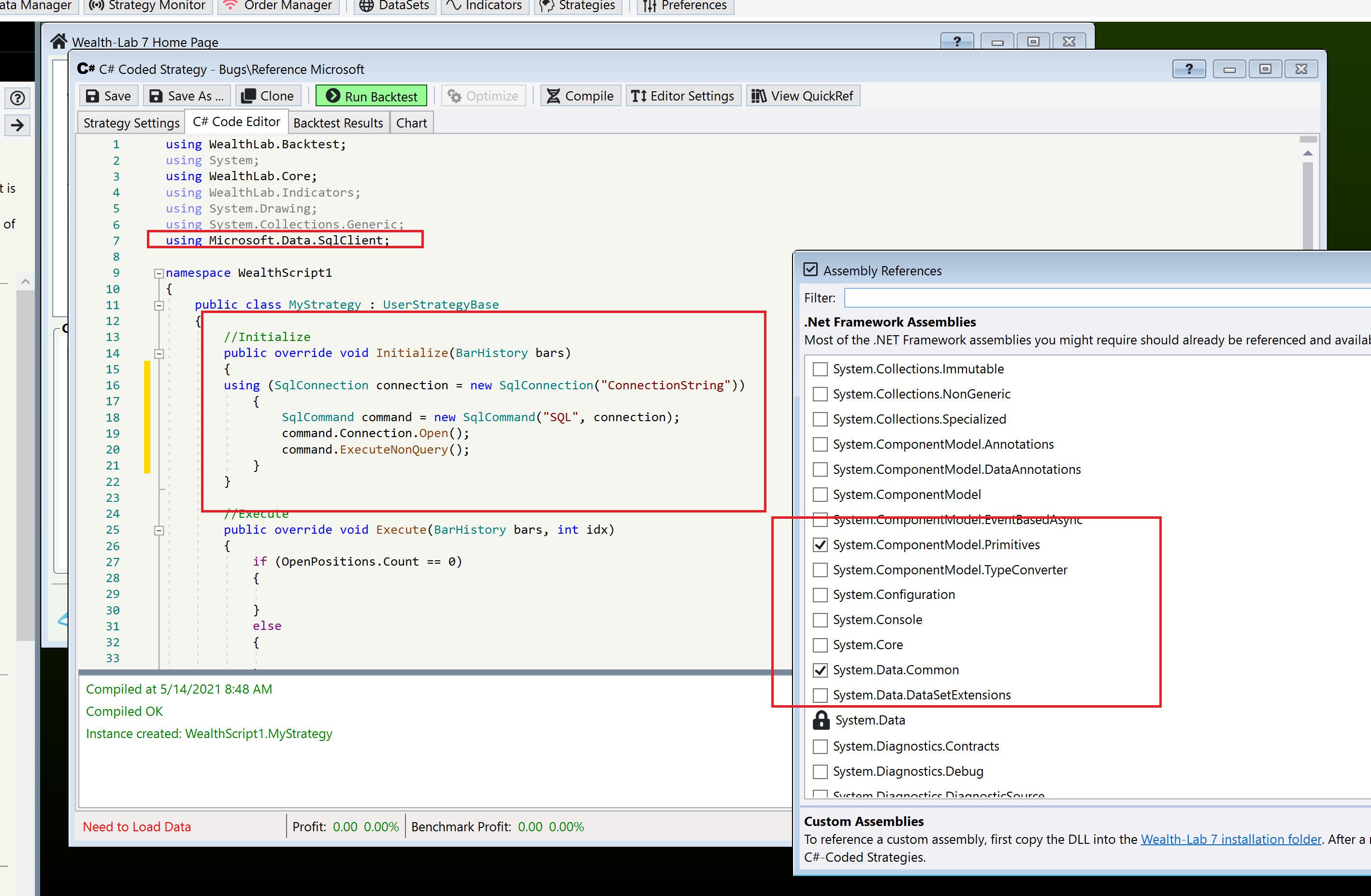Collapse the Execute method code block
The width and height of the screenshot is (1371, 896).
click(159, 530)
